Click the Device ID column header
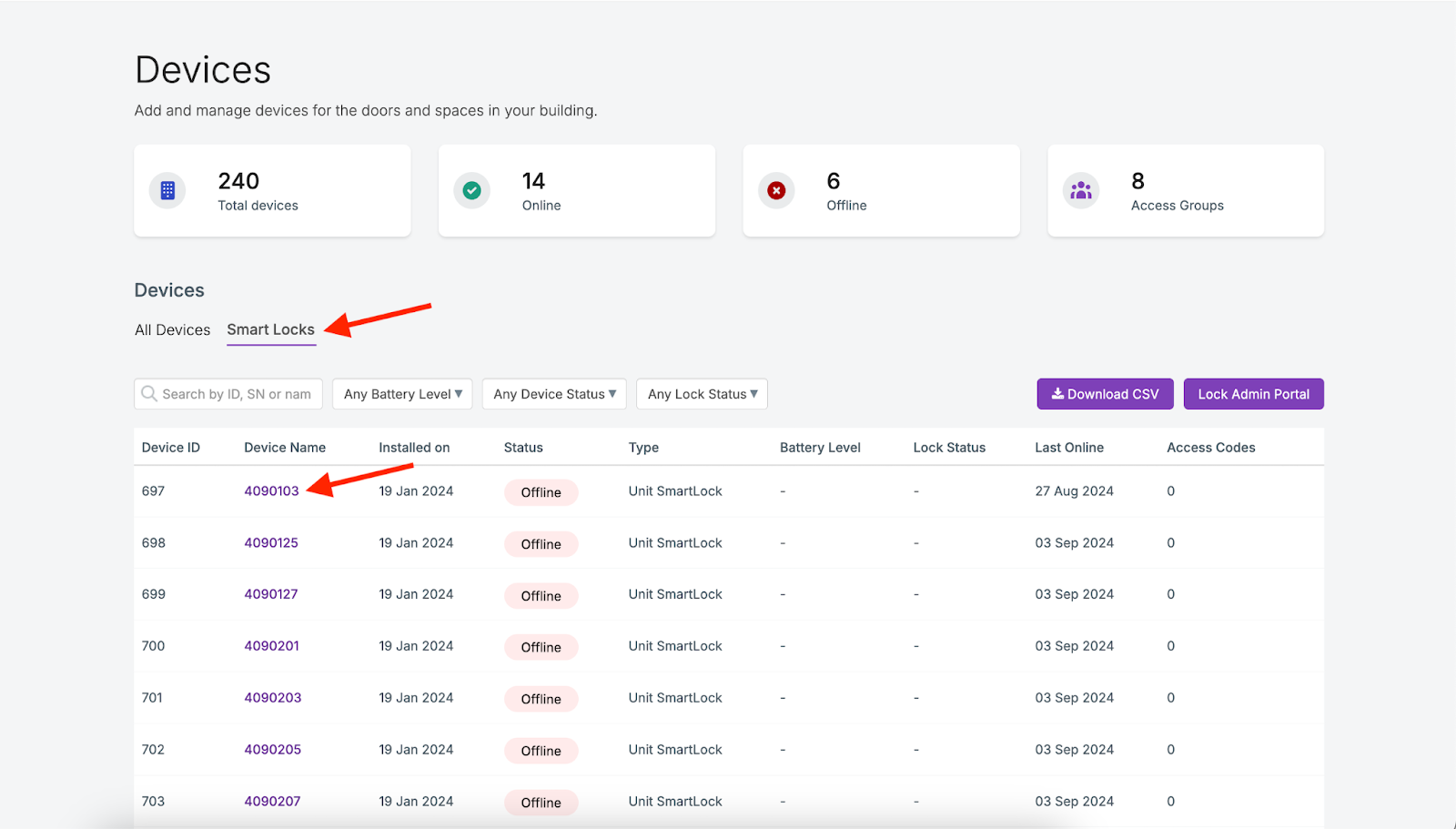 [x=170, y=448]
